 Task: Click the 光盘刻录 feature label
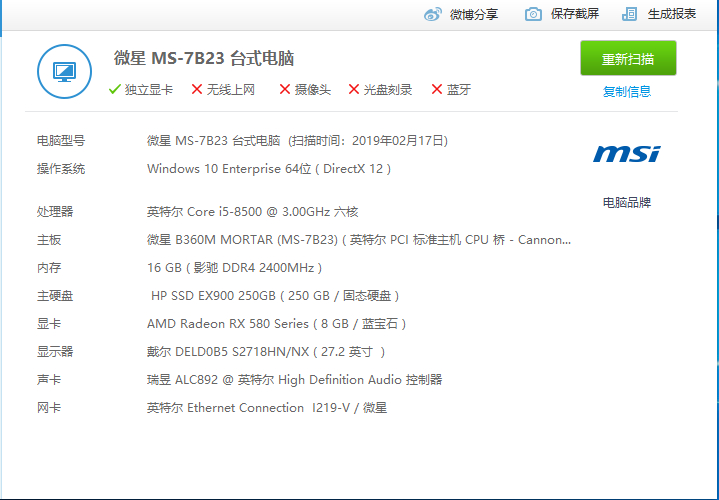387,89
